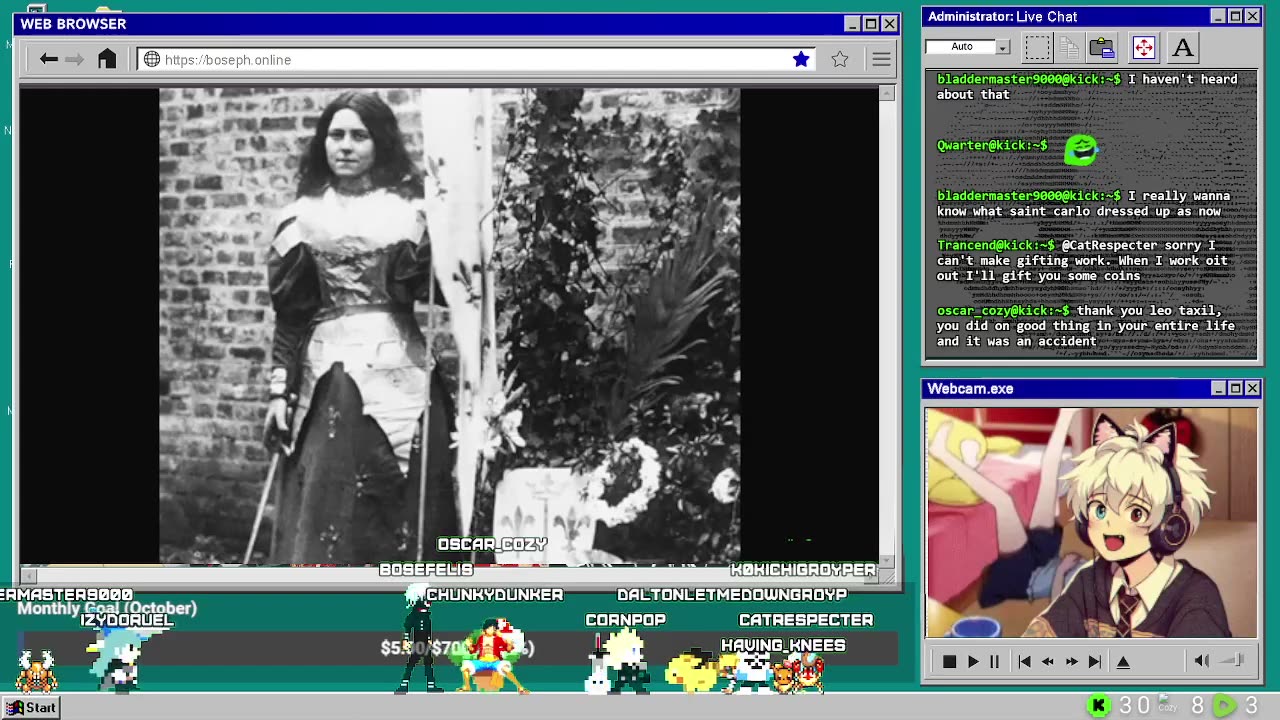Click the monthly goal progress bar
The image size is (1280, 720).
tap(460, 648)
